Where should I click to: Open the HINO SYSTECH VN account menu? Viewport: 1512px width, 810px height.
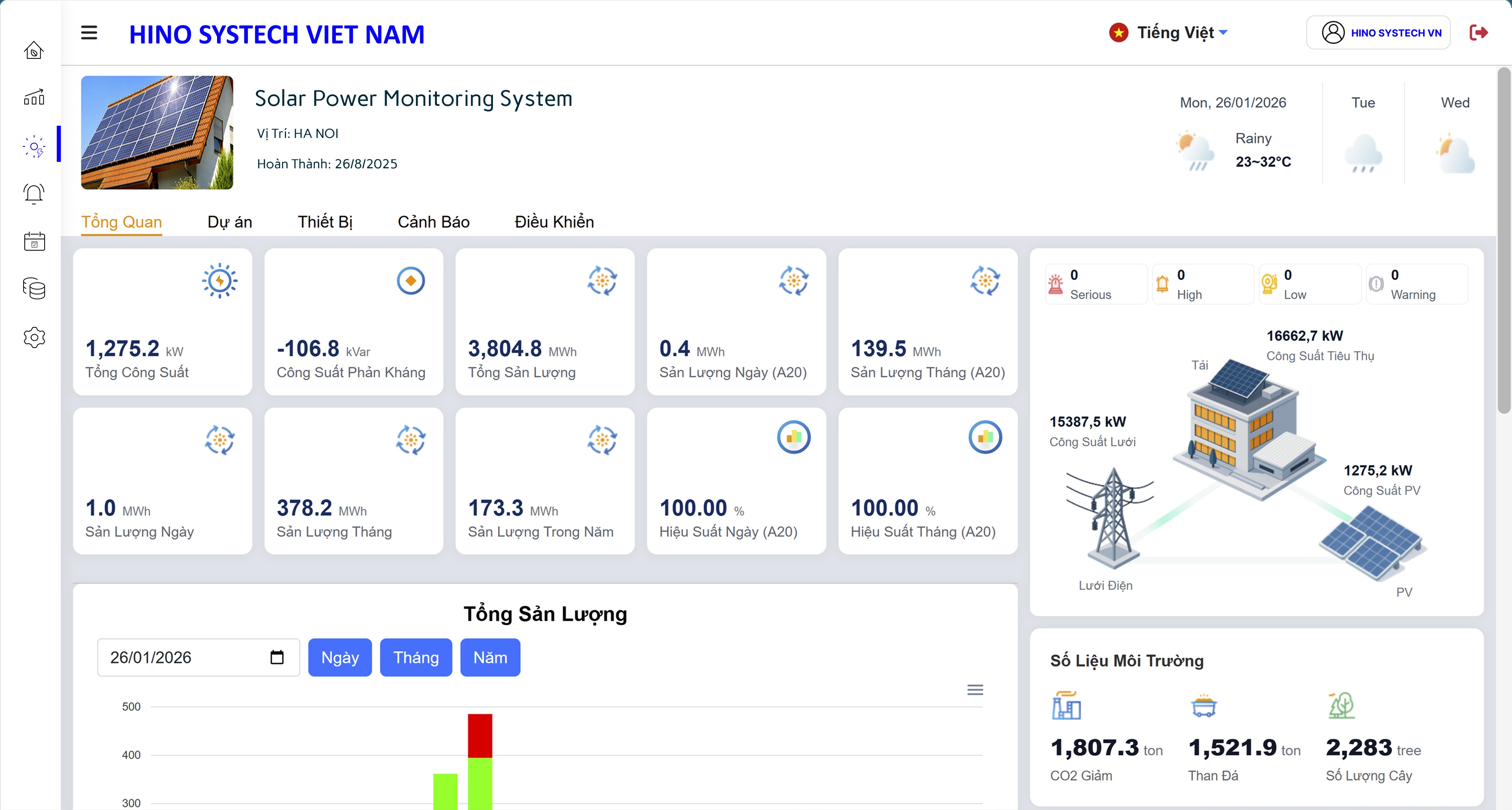pos(1378,33)
